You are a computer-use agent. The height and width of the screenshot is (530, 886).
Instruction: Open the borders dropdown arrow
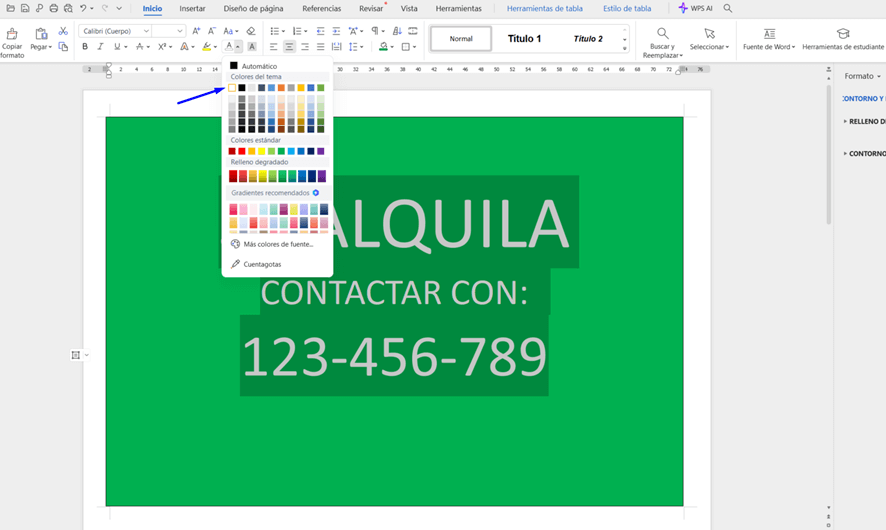pyautogui.click(x=414, y=47)
